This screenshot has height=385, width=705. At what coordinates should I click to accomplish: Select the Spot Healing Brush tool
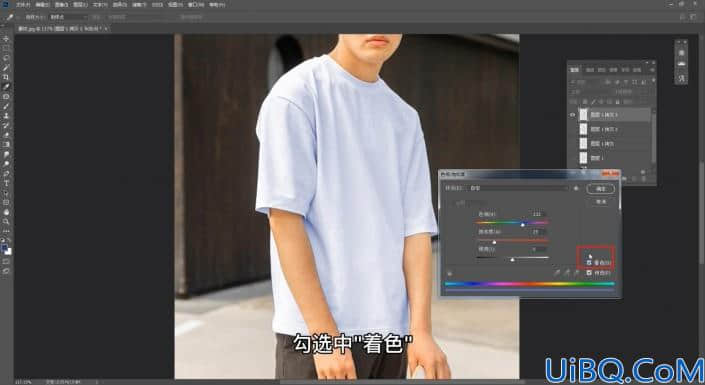6,96
